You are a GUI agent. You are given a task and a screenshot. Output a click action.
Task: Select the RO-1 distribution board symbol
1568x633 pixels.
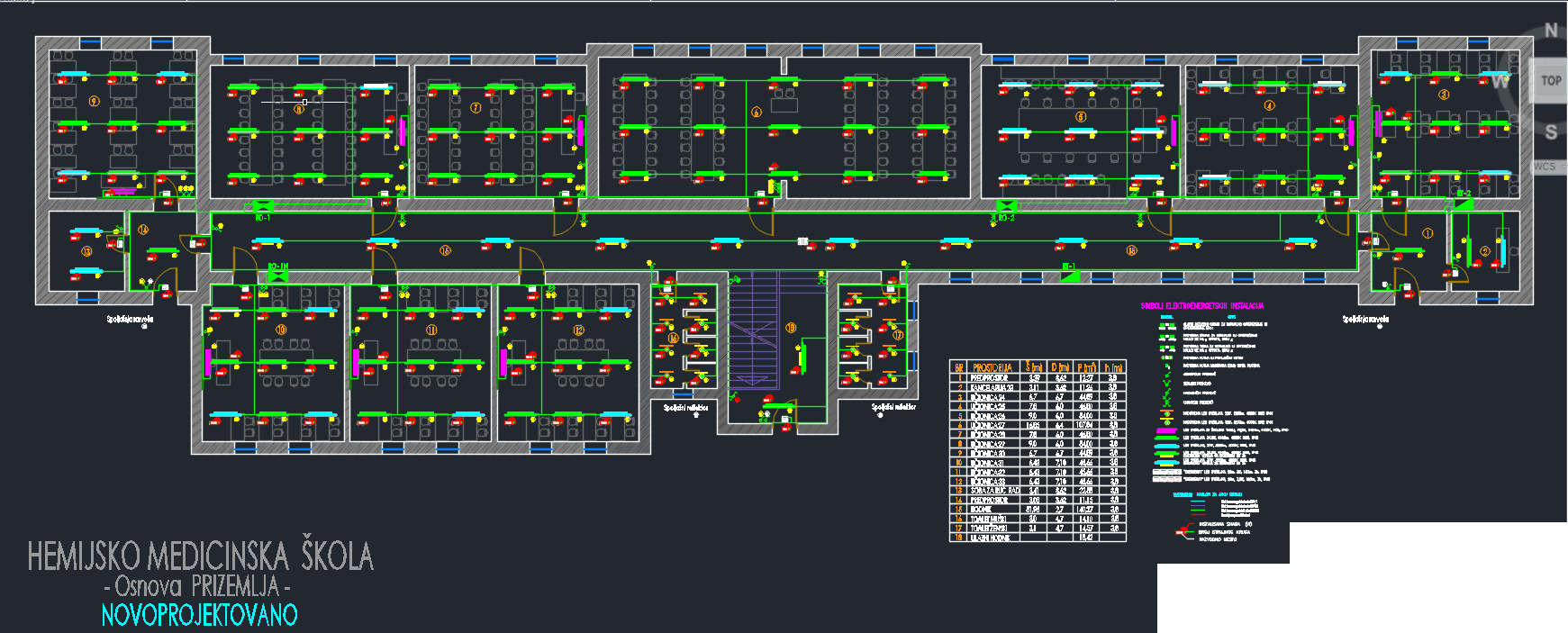click(262, 207)
